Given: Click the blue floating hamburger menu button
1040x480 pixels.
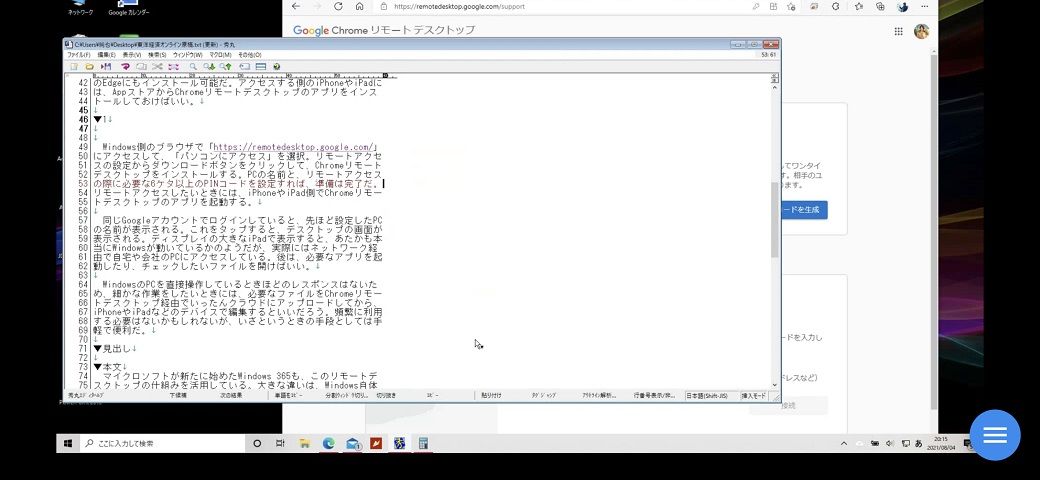Looking at the screenshot, I should (x=994, y=435).
